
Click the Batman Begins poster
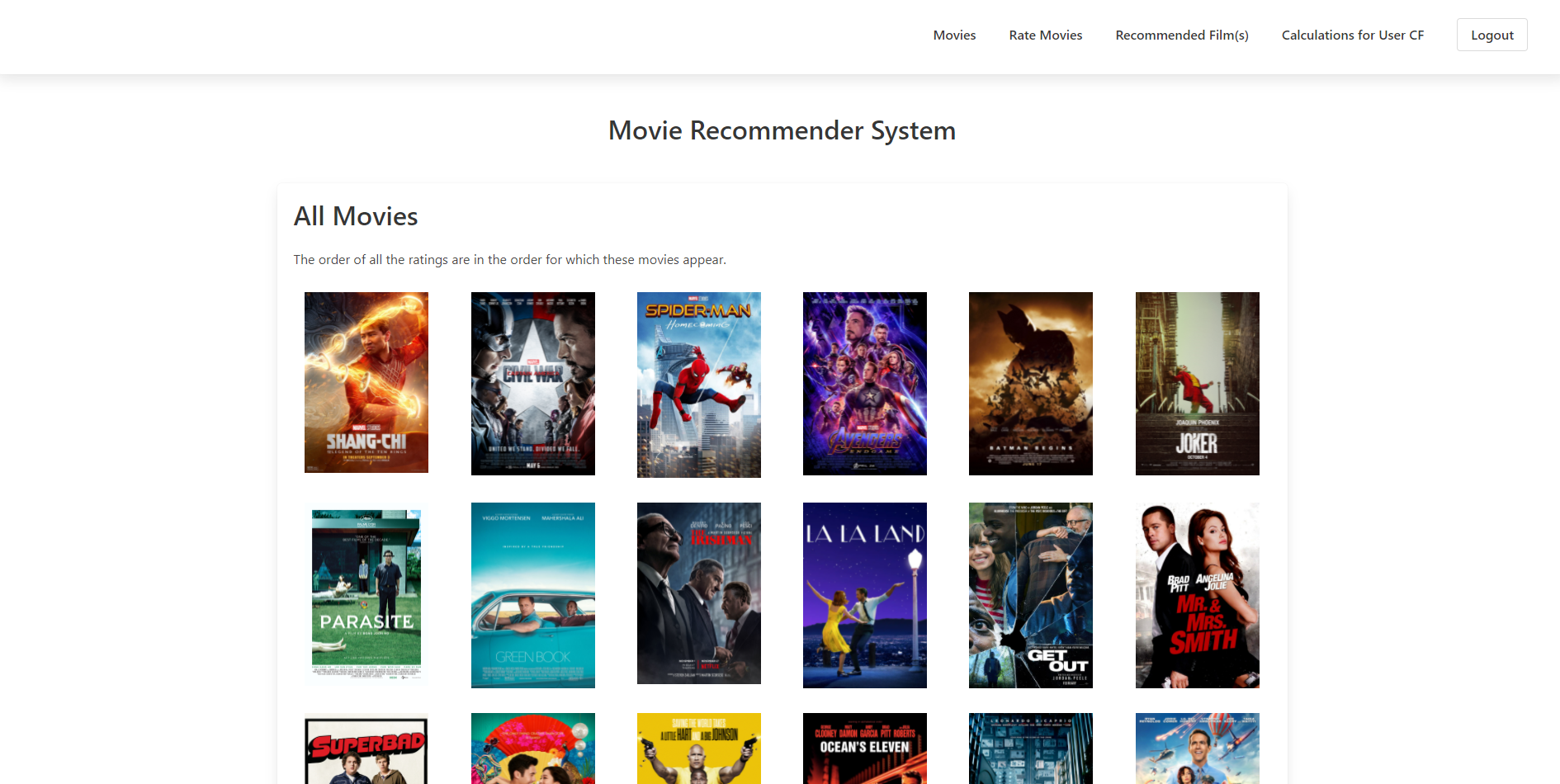pyautogui.click(x=1031, y=384)
